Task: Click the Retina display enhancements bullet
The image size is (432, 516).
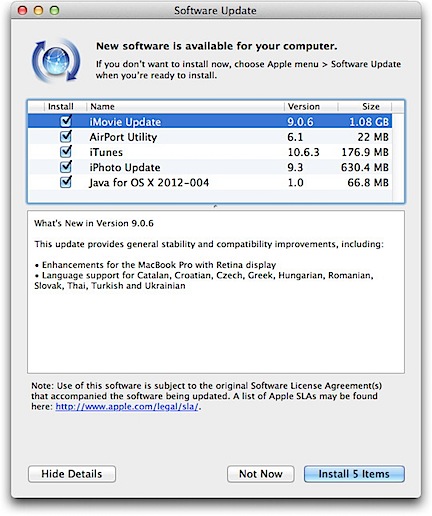Action: [155, 265]
